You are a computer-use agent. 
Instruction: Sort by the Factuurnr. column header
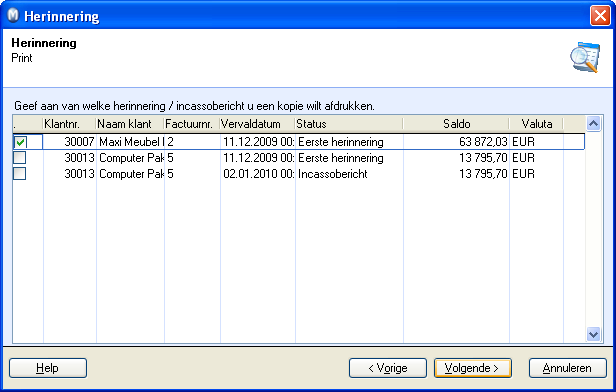point(192,124)
